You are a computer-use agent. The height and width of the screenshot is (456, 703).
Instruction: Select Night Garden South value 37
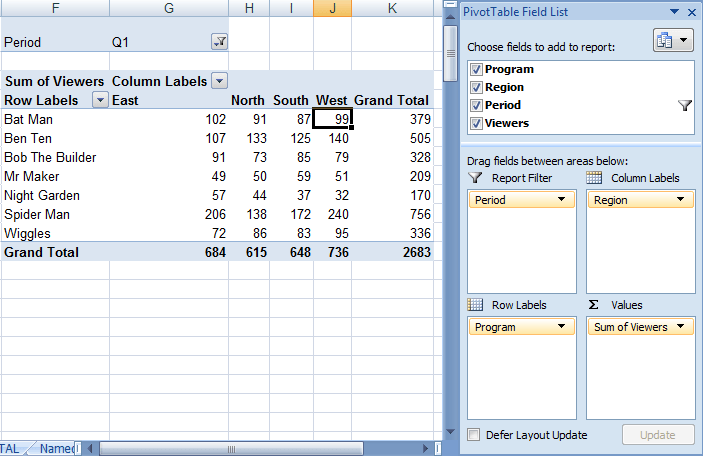tap(291, 195)
